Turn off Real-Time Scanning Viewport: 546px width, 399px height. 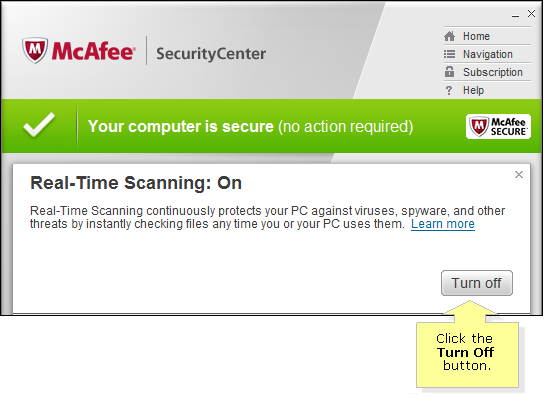click(476, 283)
